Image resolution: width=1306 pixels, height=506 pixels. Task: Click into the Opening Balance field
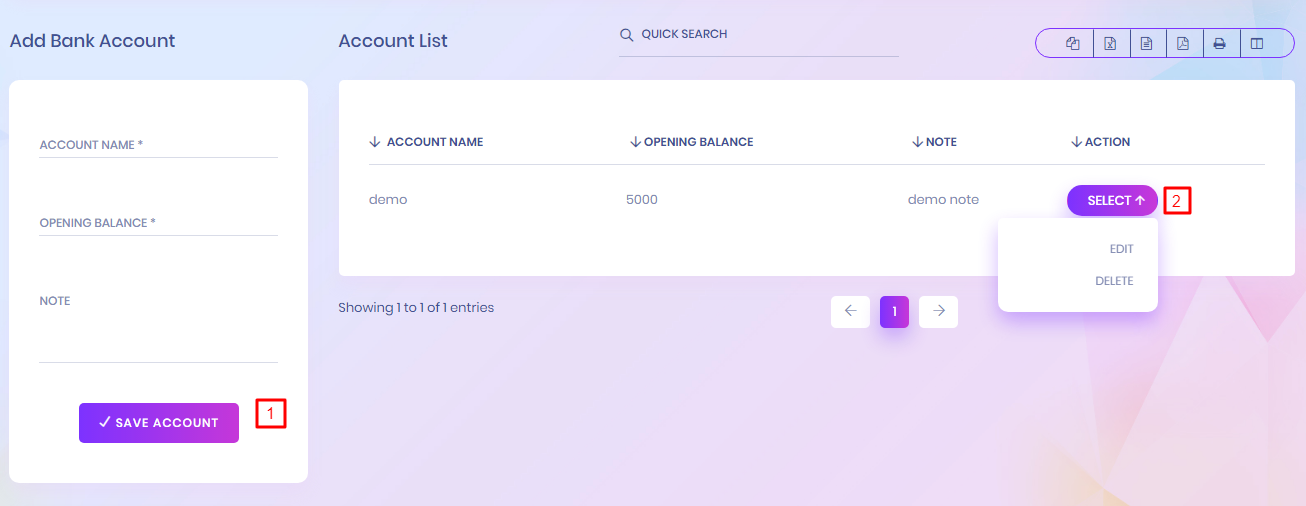point(158,224)
